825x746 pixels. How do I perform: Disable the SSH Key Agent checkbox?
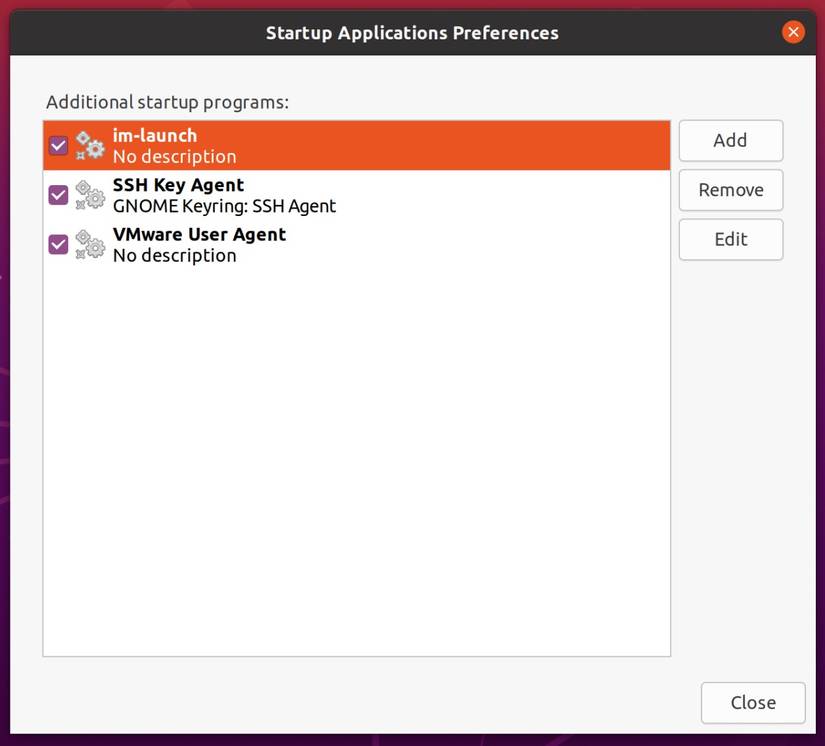coord(57,195)
